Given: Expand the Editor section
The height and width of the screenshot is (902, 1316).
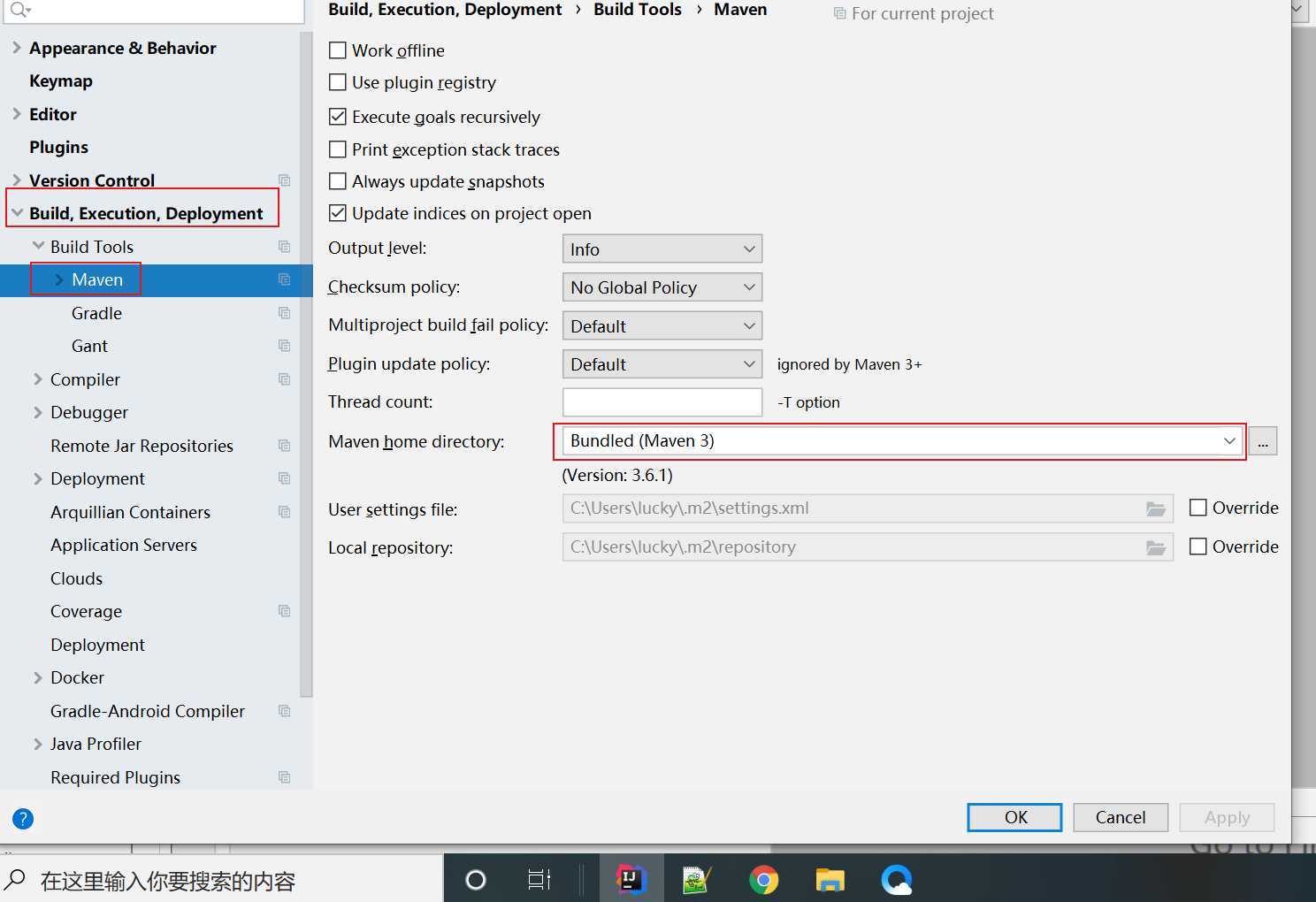Looking at the screenshot, I should tap(16, 114).
